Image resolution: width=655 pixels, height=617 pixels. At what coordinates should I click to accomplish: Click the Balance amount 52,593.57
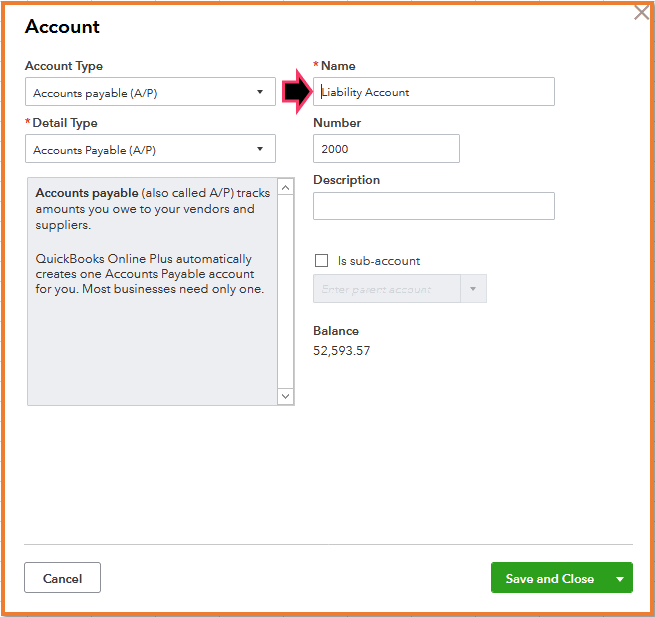[x=341, y=351]
